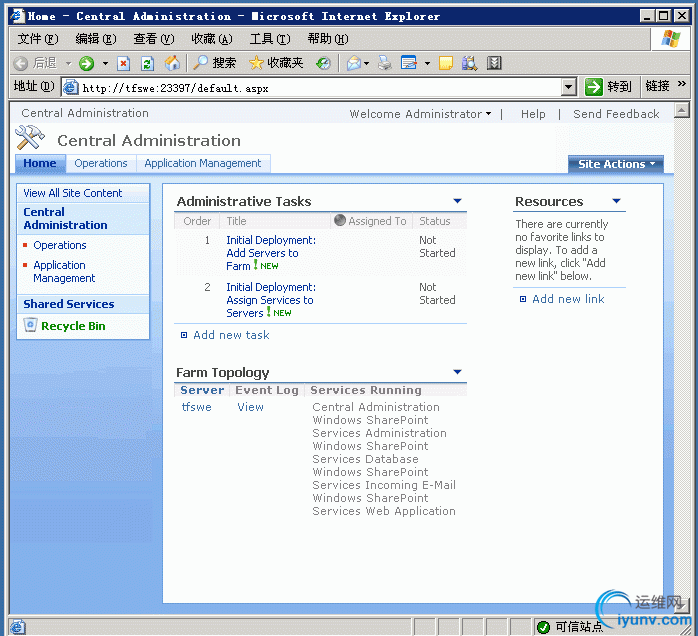
Task: Click the page scrollbar up arrow
Action: (x=682, y=110)
